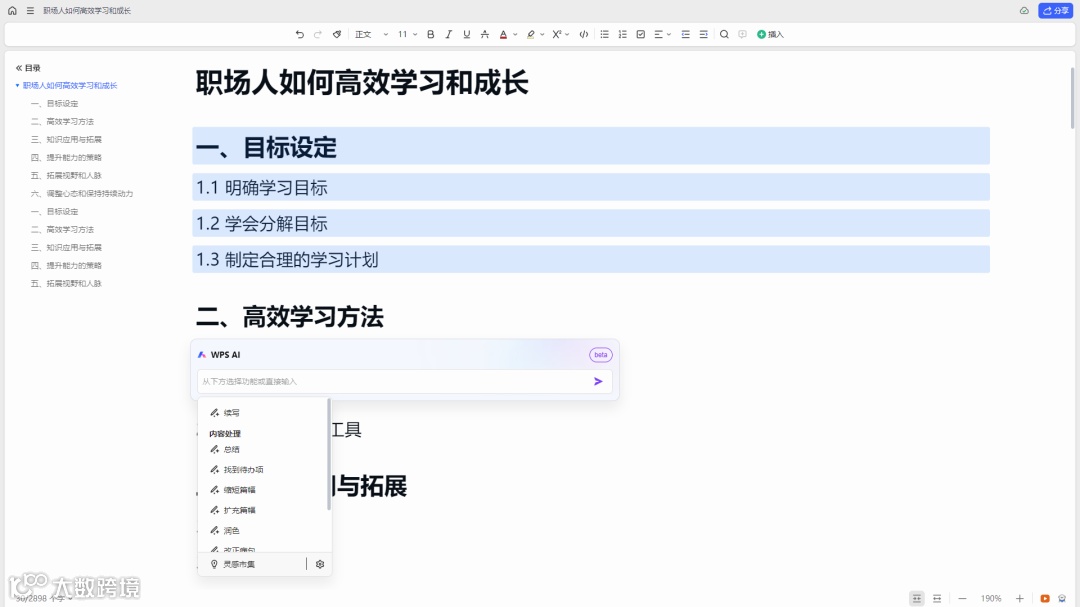Viewport: 1080px width, 607px height.
Task: Add a comment from the toolbar
Action: click(x=742, y=34)
